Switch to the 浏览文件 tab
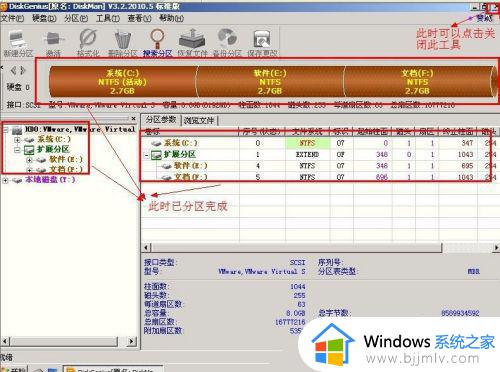 click(x=199, y=120)
